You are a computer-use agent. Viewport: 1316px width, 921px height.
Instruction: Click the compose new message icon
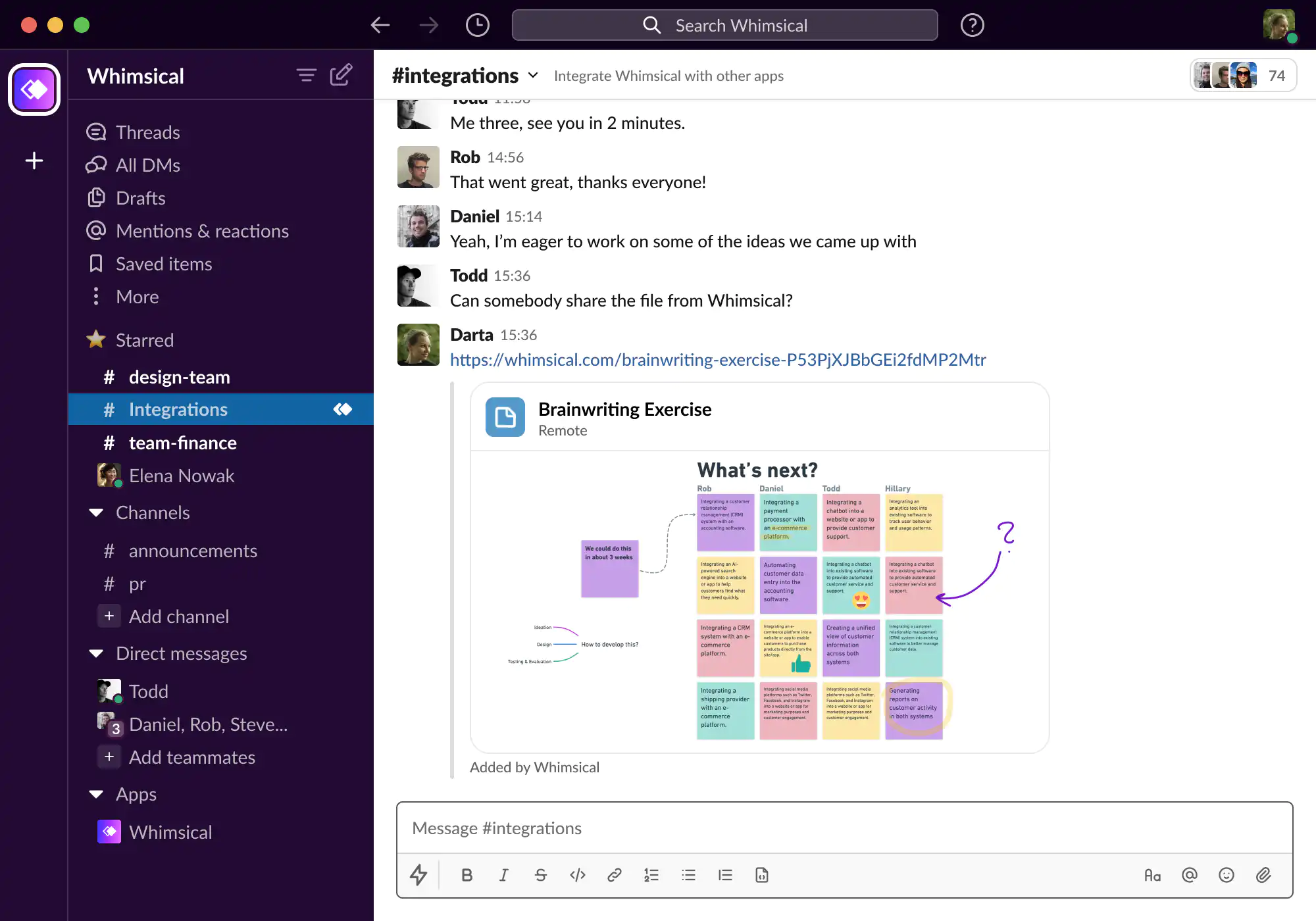[x=342, y=75]
